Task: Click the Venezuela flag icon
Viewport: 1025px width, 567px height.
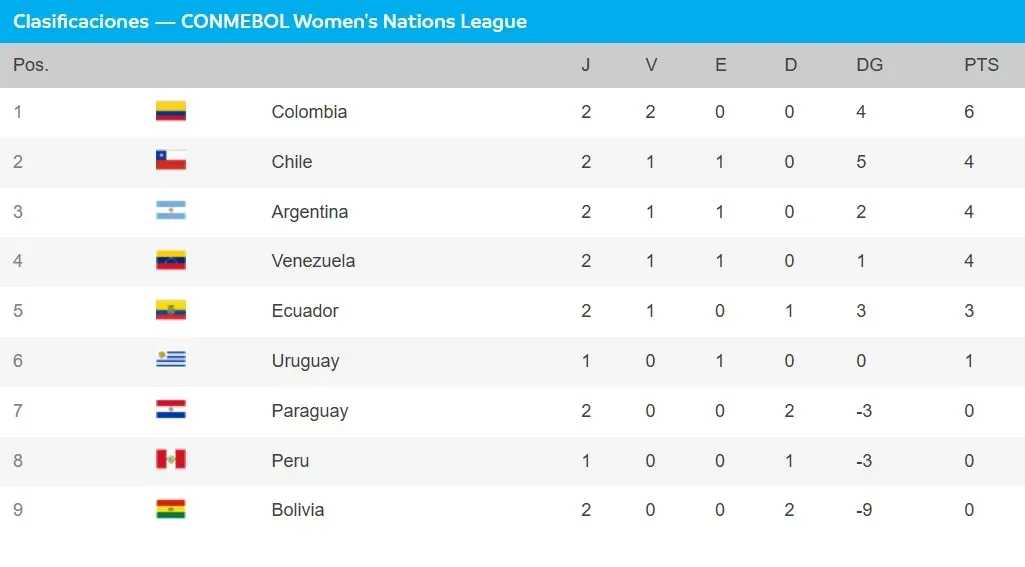Action: pos(171,261)
